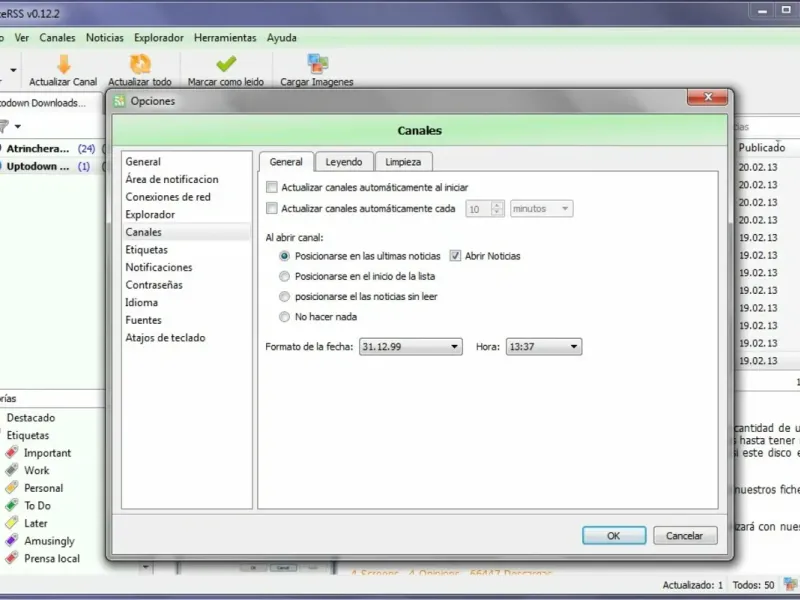Click the Actualizar Canal download arrow icon
800x600 pixels.
(64, 64)
